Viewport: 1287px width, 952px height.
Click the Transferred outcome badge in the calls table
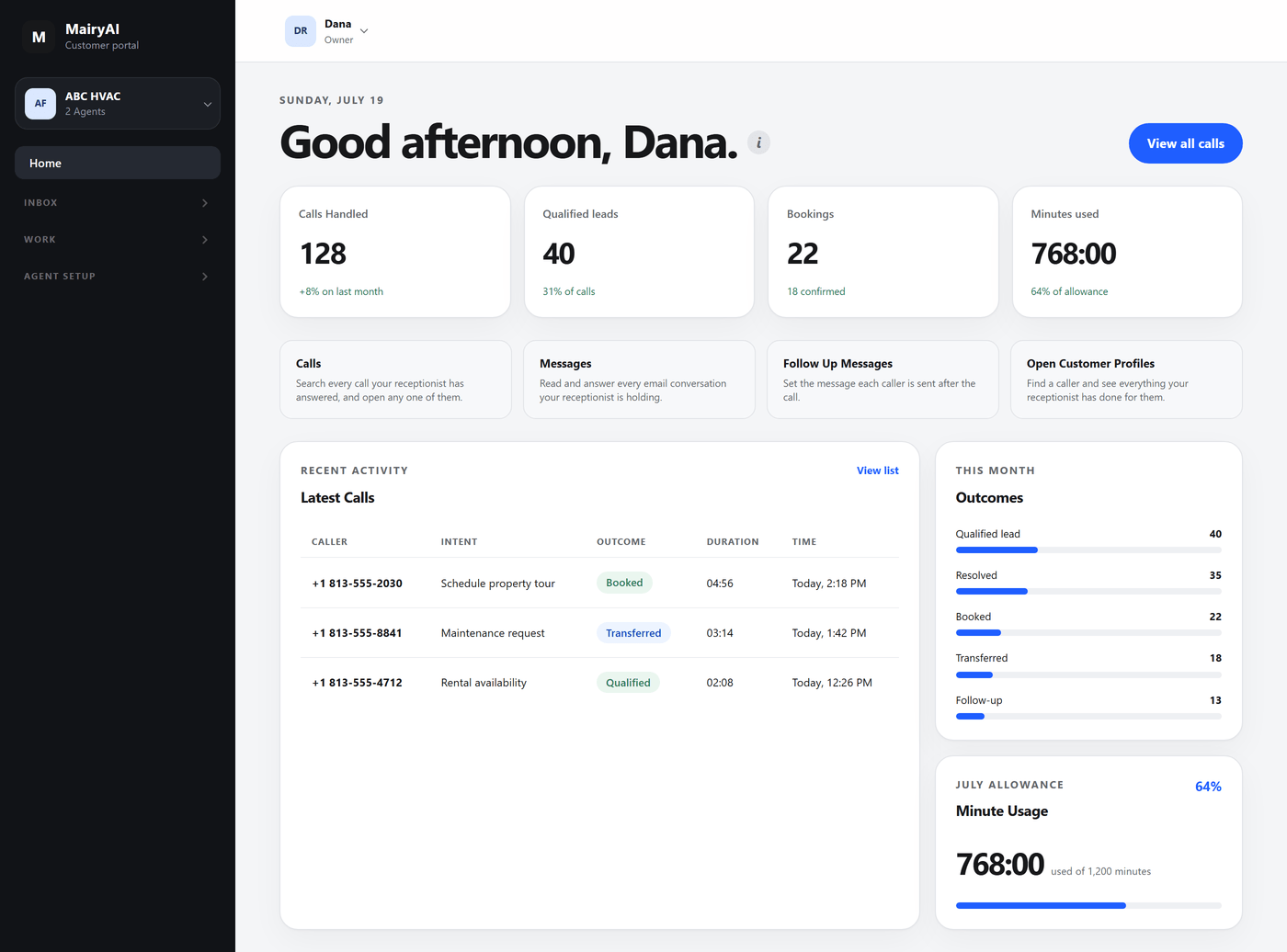coord(633,633)
